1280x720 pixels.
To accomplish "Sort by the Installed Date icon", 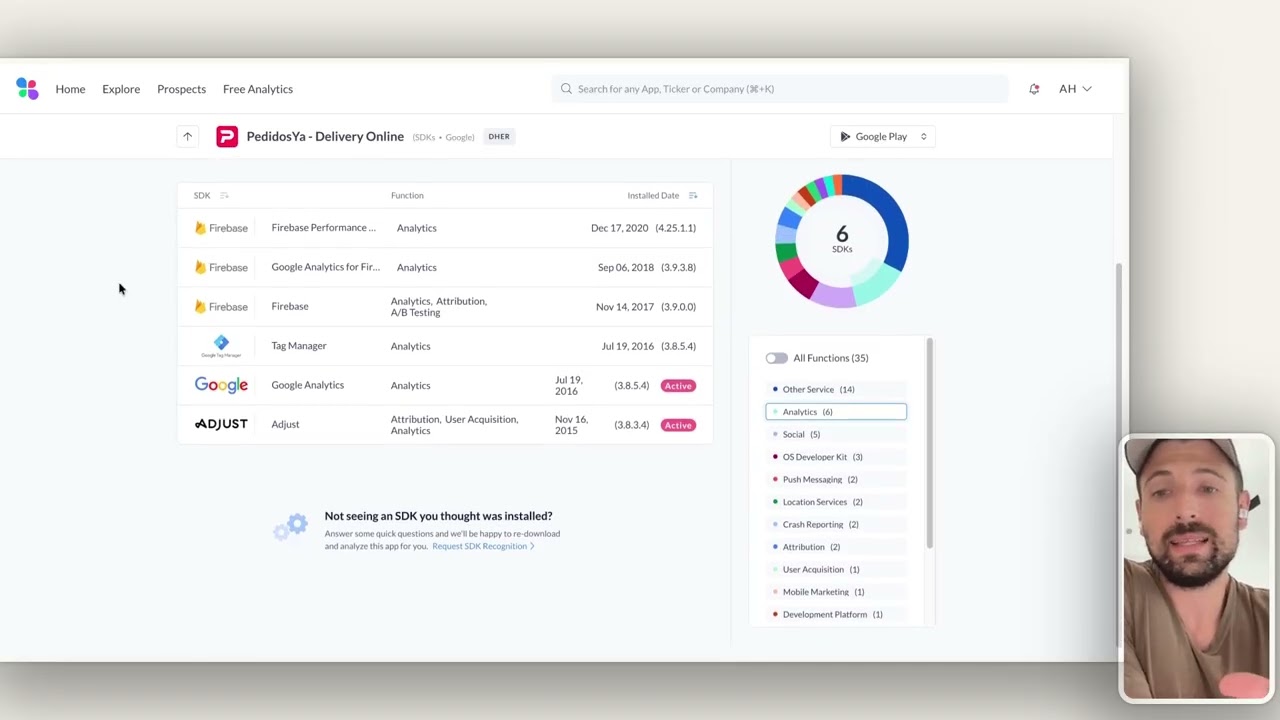I will 693,196.
